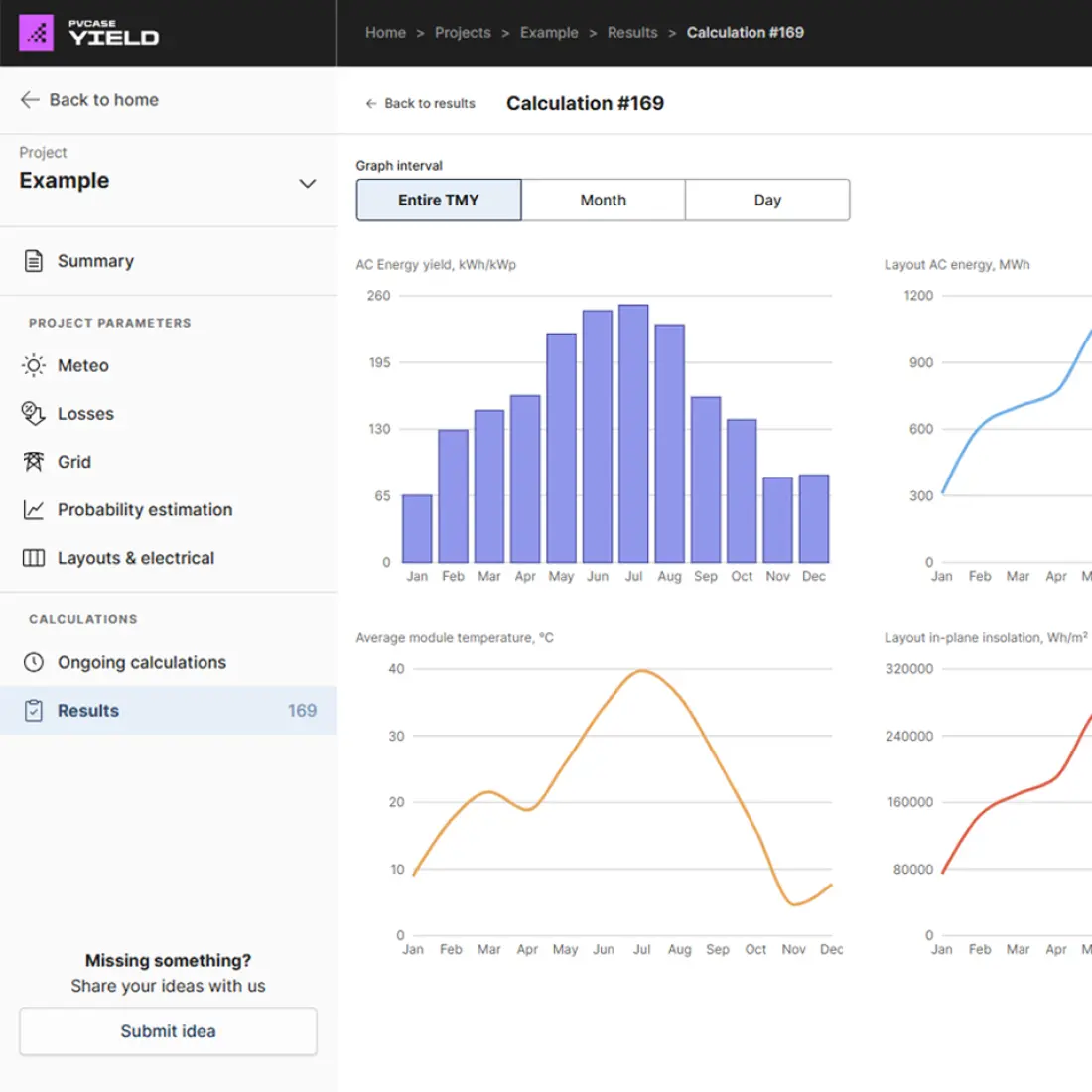This screenshot has width=1092, height=1092.
Task: Select Results in the breadcrumb navigation
Action: tap(632, 32)
